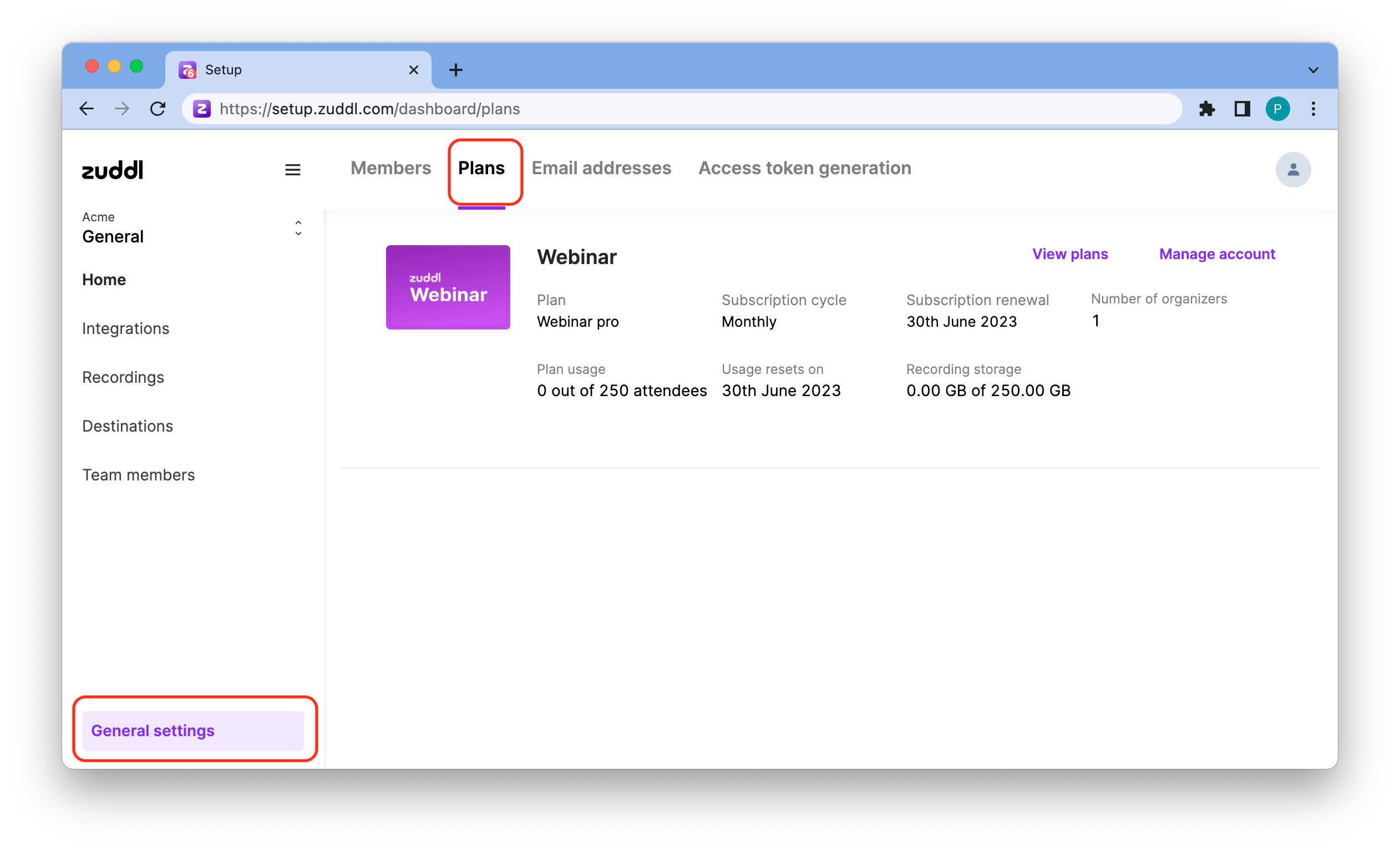The width and height of the screenshot is (1400, 851).
Task: Click the View plans link
Action: pyautogui.click(x=1069, y=254)
